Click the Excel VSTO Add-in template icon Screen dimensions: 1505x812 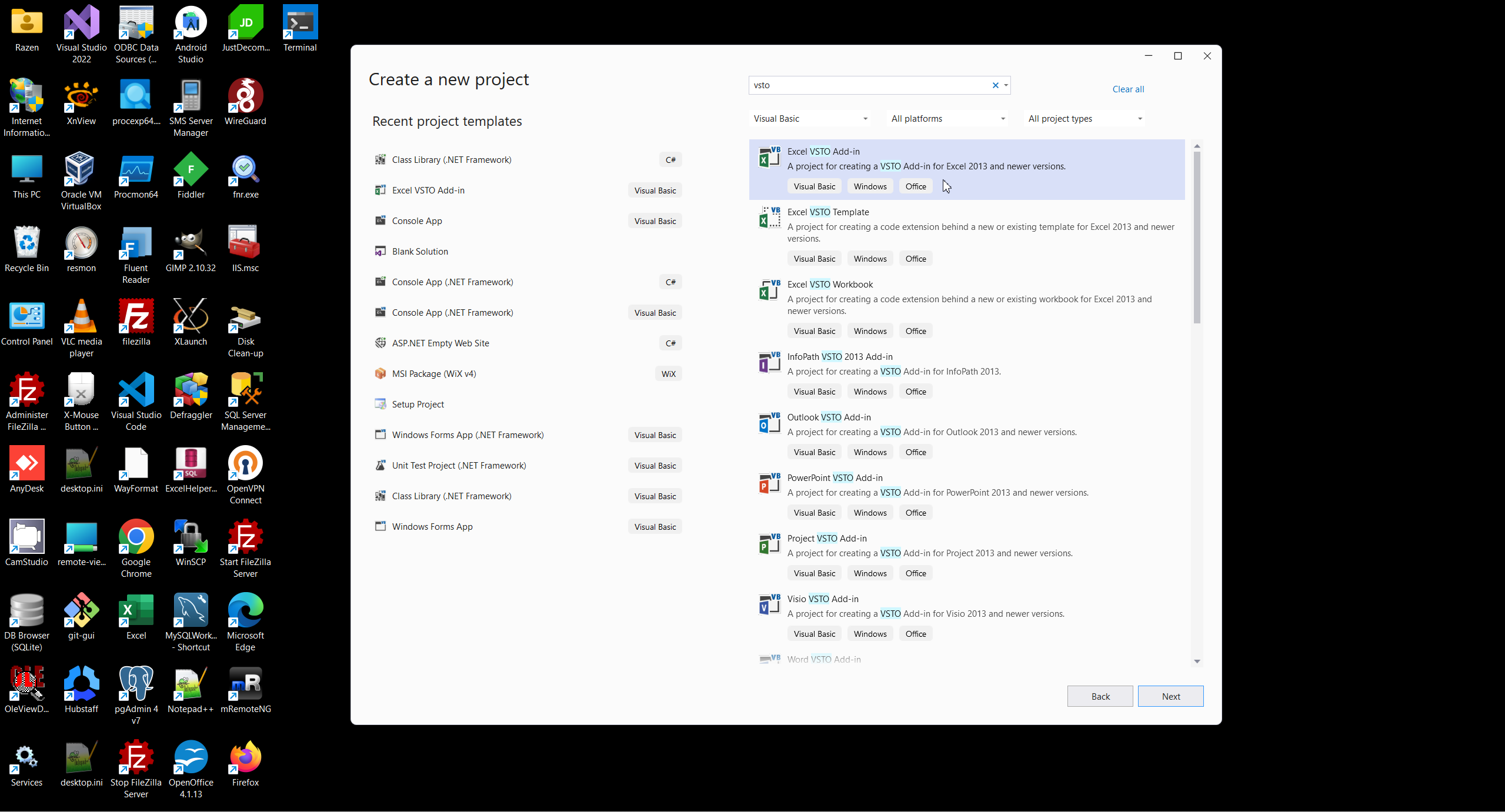[x=769, y=157]
